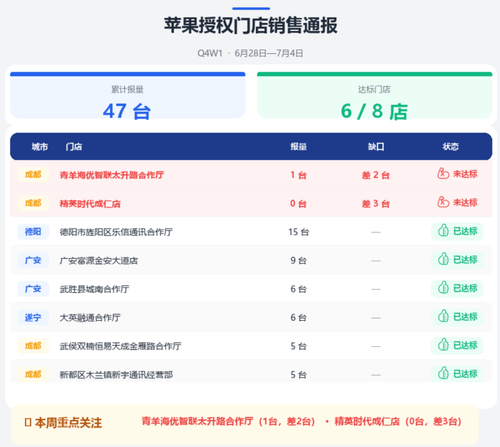Screen dimensions: 500x447
Task: Click store name 精英时代成仁店 in the table
Action: coord(90,204)
